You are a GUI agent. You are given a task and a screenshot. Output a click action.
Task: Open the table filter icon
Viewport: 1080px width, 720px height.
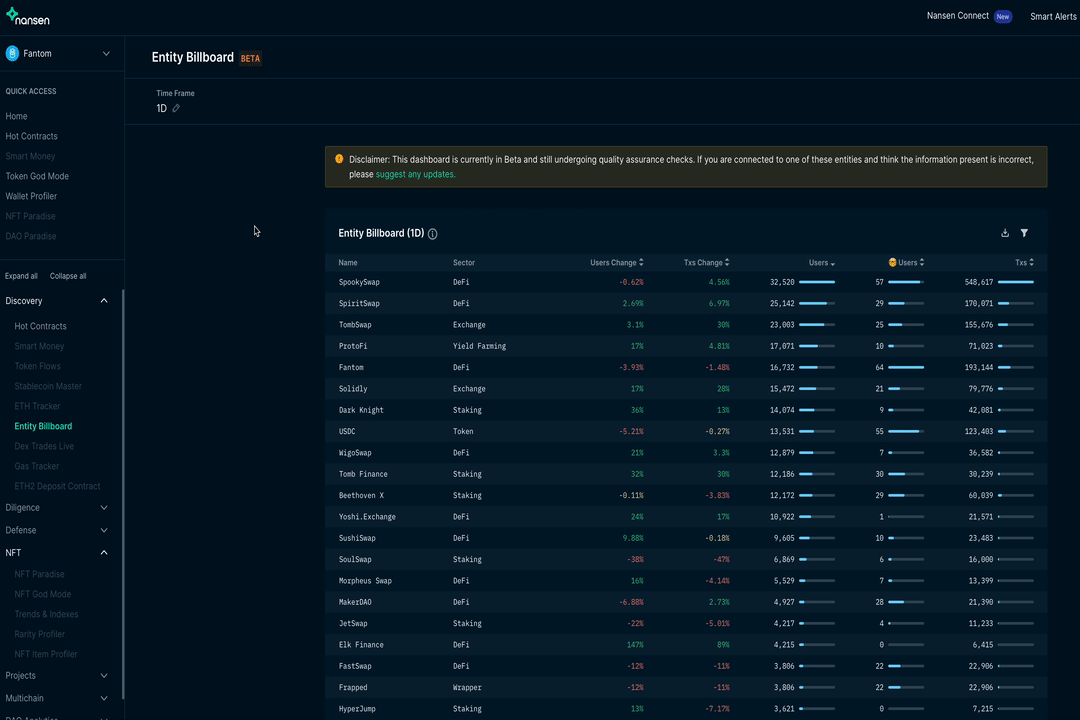click(x=1024, y=233)
